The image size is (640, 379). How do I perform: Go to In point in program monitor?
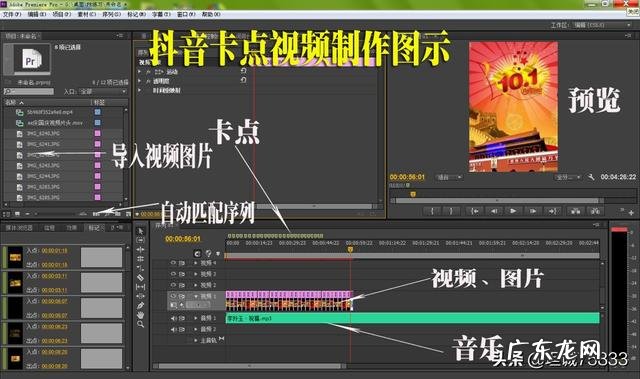coord(475,211)
